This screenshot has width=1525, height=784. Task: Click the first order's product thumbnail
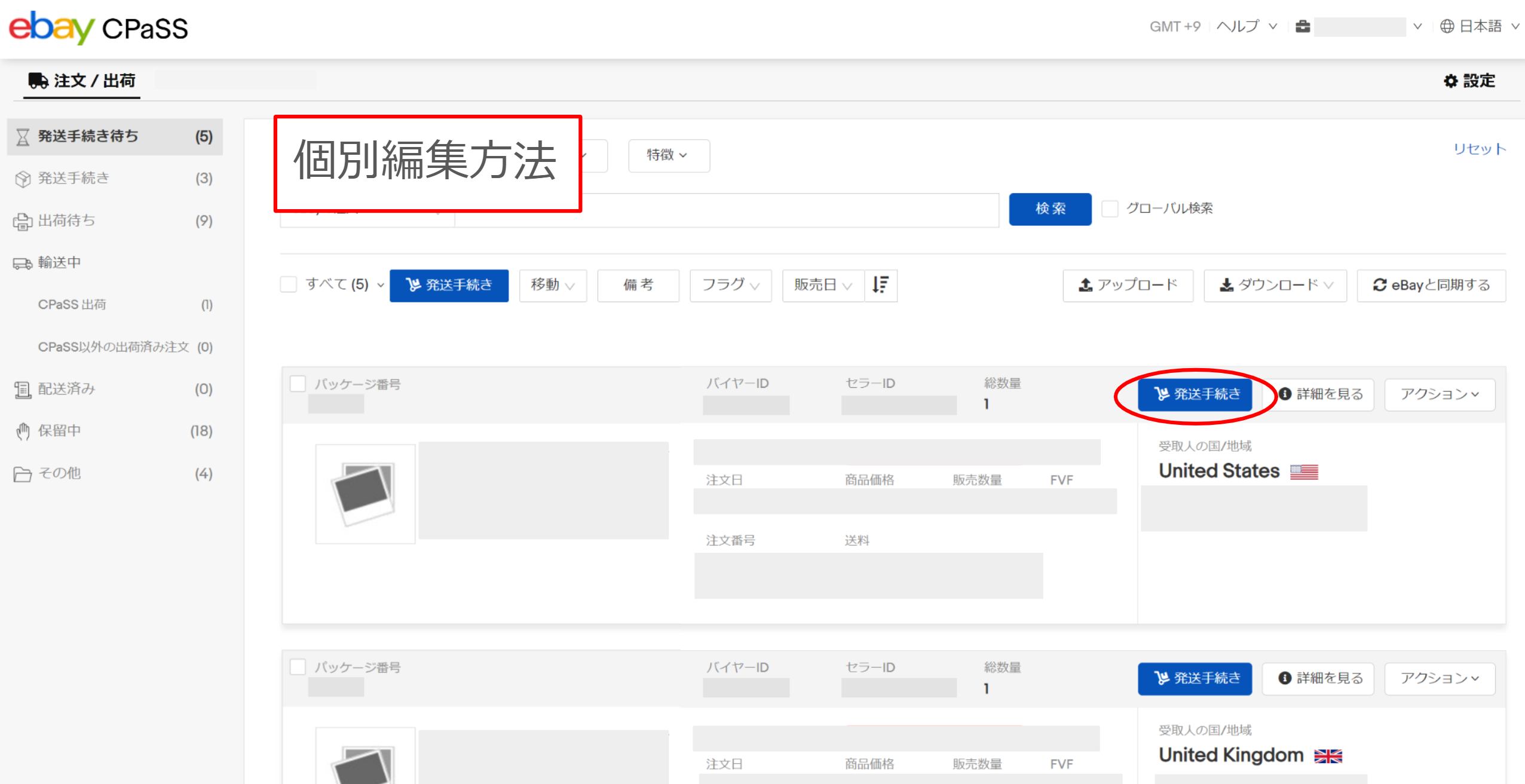pos(365,494)
